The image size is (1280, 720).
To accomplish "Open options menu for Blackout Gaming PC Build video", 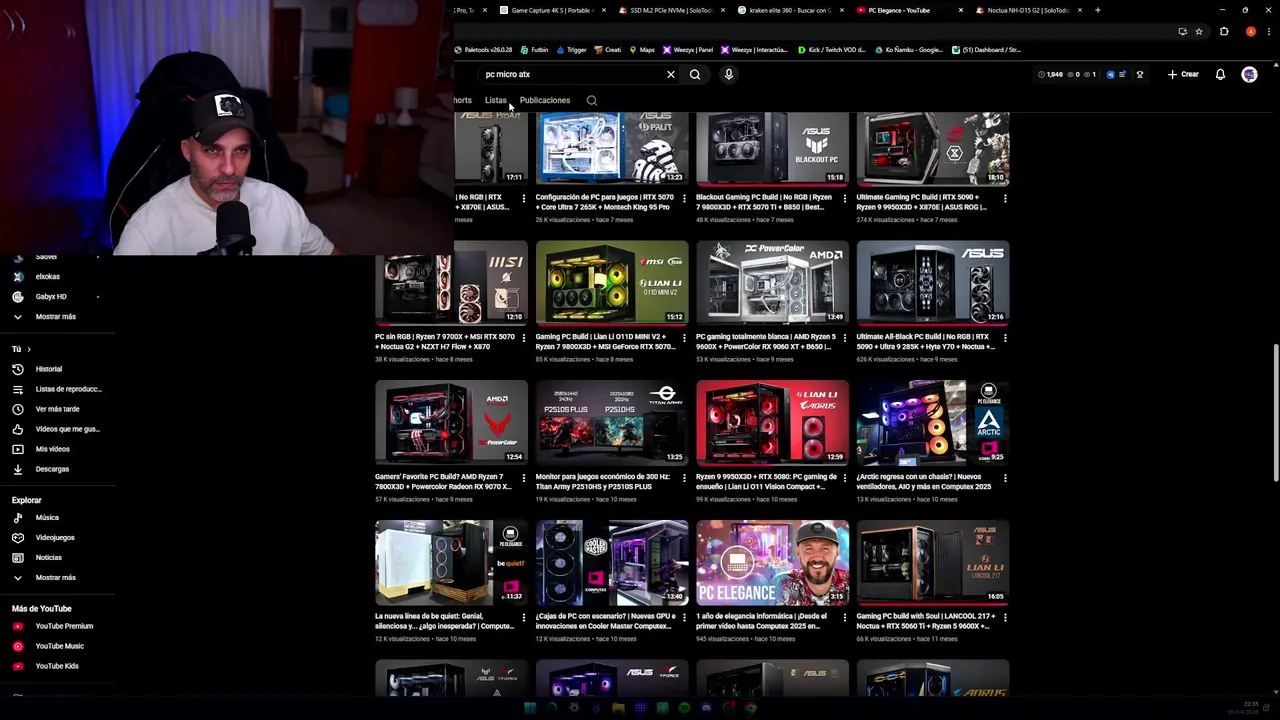I will [x=845, y=199].
